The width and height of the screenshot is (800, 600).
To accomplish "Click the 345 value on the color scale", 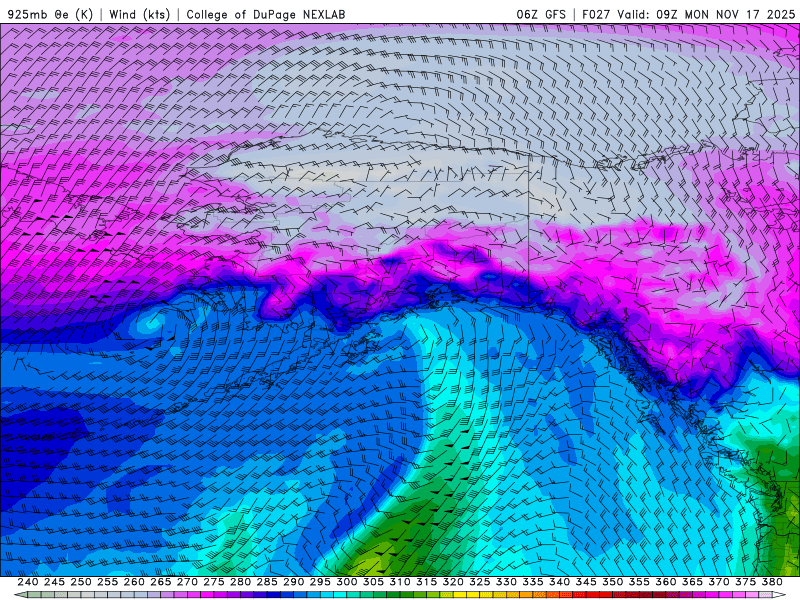I will (586, 582).
